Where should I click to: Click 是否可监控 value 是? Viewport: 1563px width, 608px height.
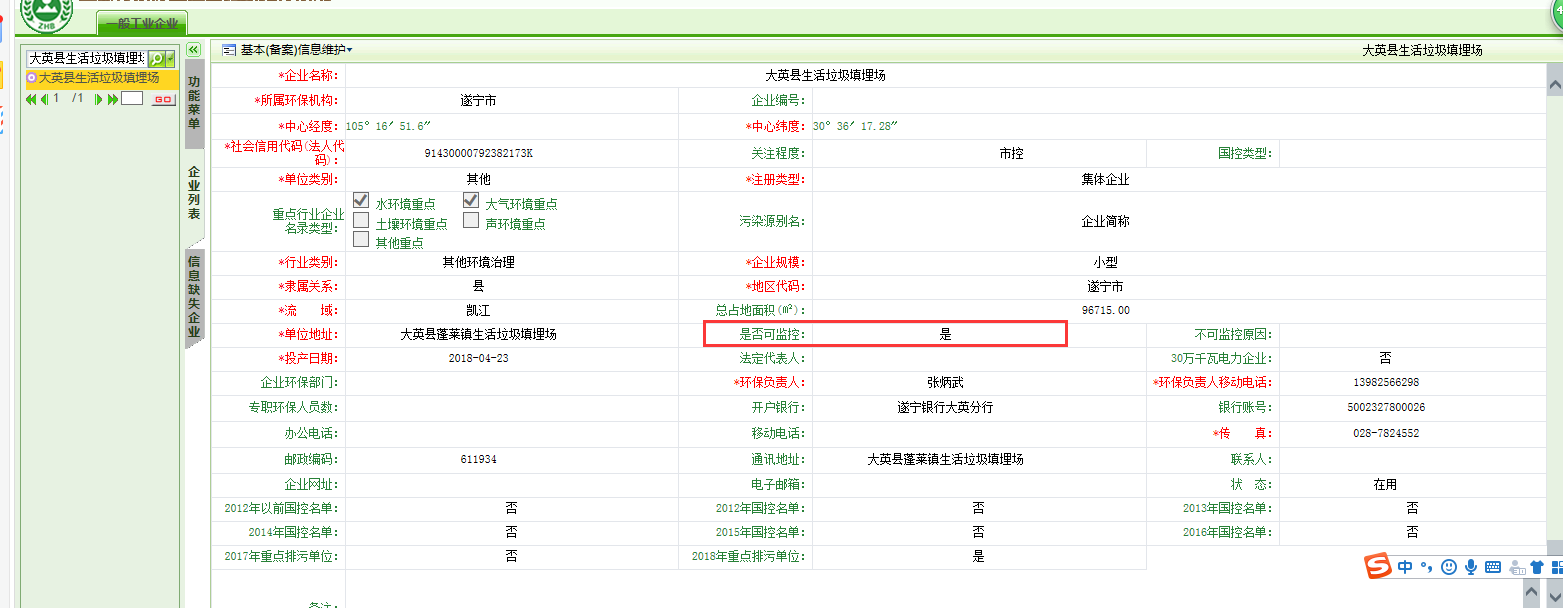(945, 335)
